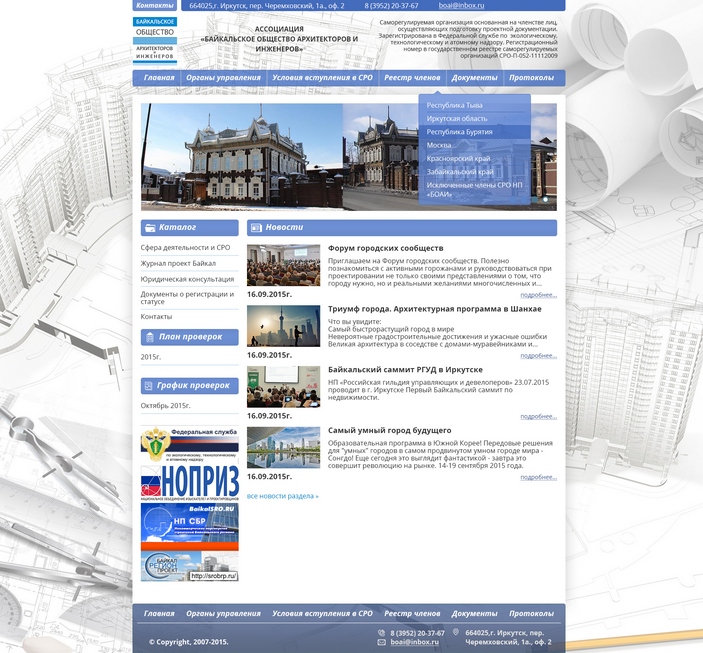The width and height of the screenshot is (703, 653).
Task: Open the Октябрь 2015г. schedule link
Action: pyautogui.click(x=165, y=405)
